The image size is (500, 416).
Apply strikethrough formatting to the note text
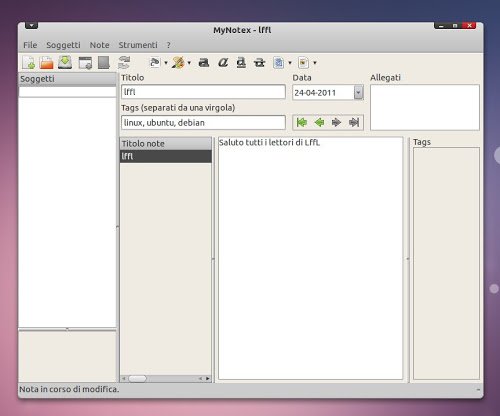[259, 62]
